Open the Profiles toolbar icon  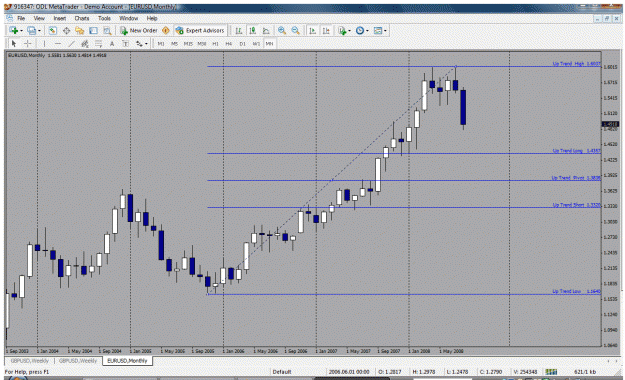click(x=31, y=31)
